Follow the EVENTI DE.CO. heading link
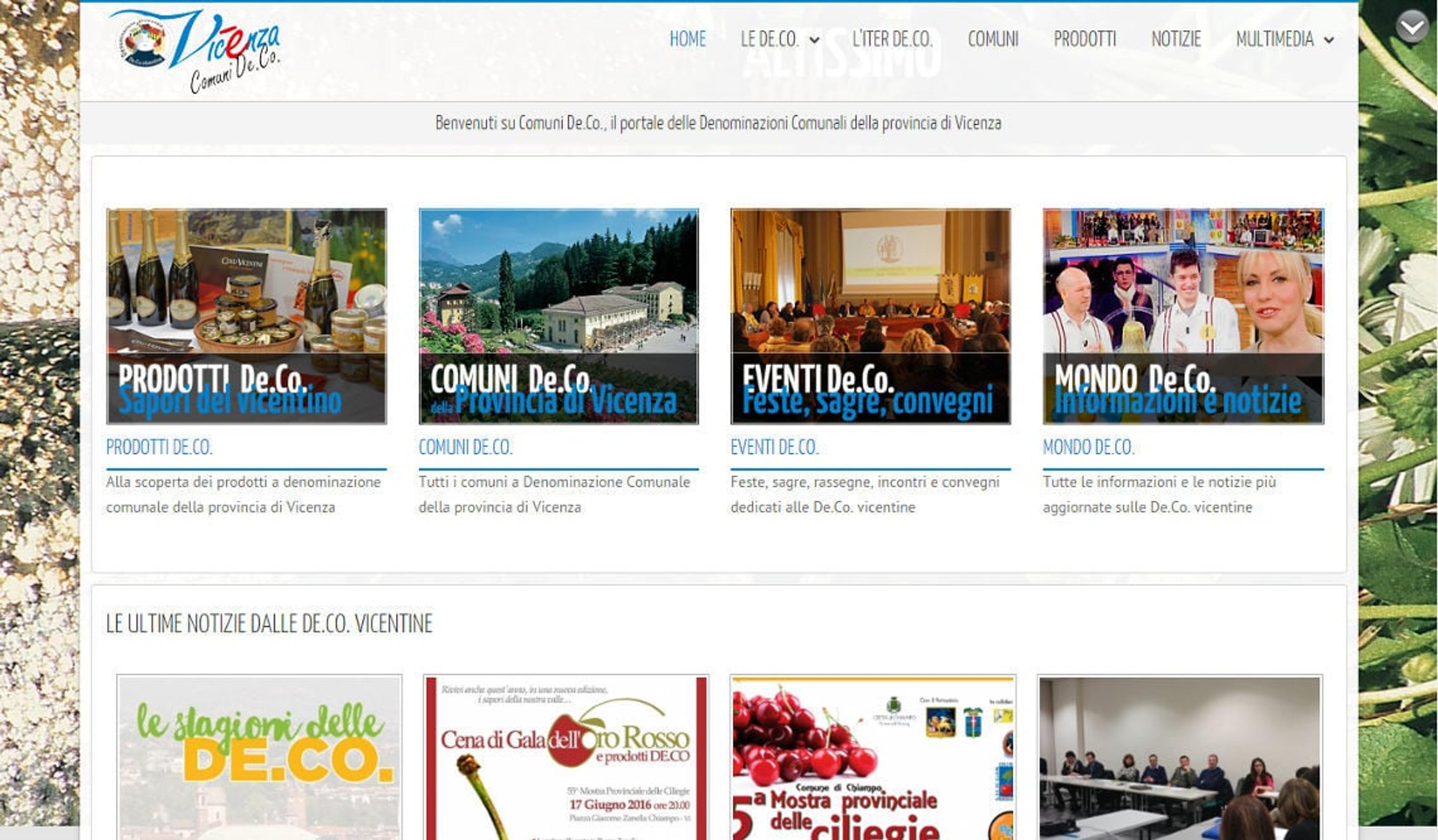Viewport: 1438px width, 840px height. pyautogui.click(x=774, y=447)
